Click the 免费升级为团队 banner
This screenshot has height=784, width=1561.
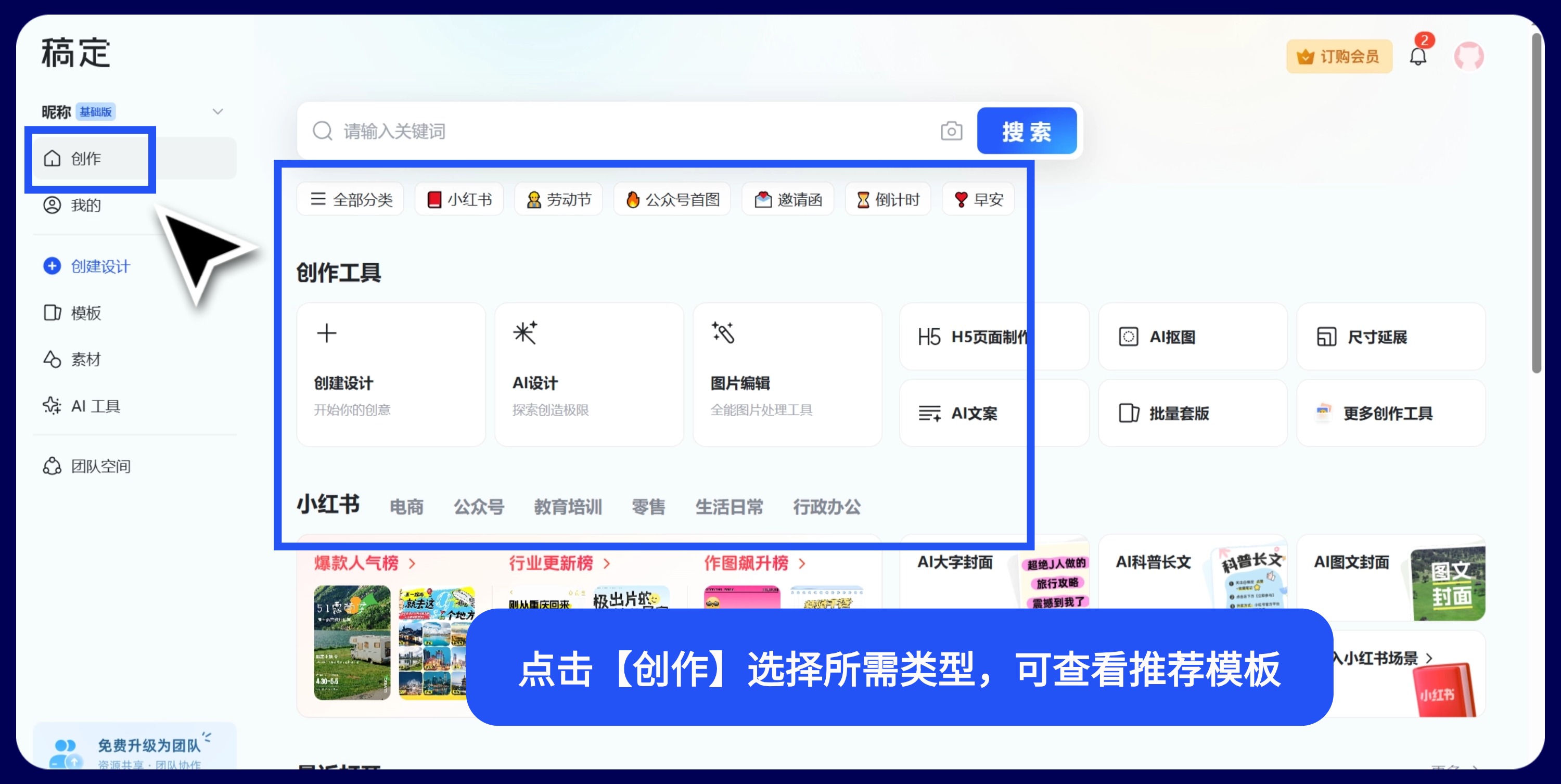pos(135,747)
